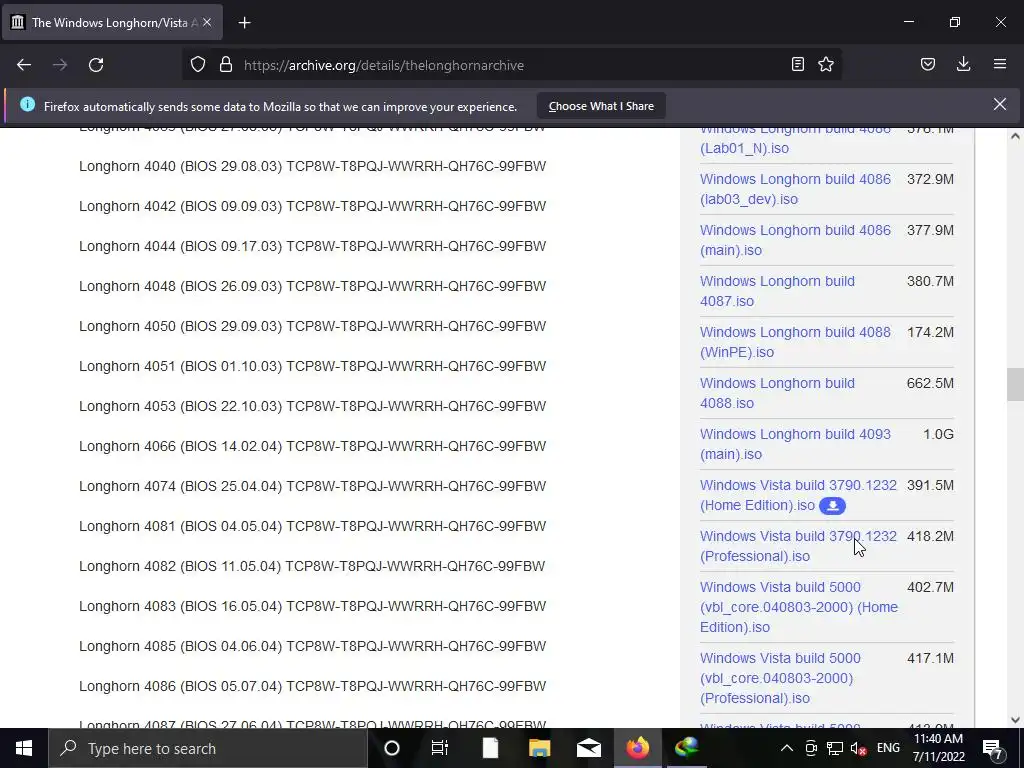Click Choose What I Share button
Image resolution: width=1024 pixels, height=768 pixels.
coord(601,106)
